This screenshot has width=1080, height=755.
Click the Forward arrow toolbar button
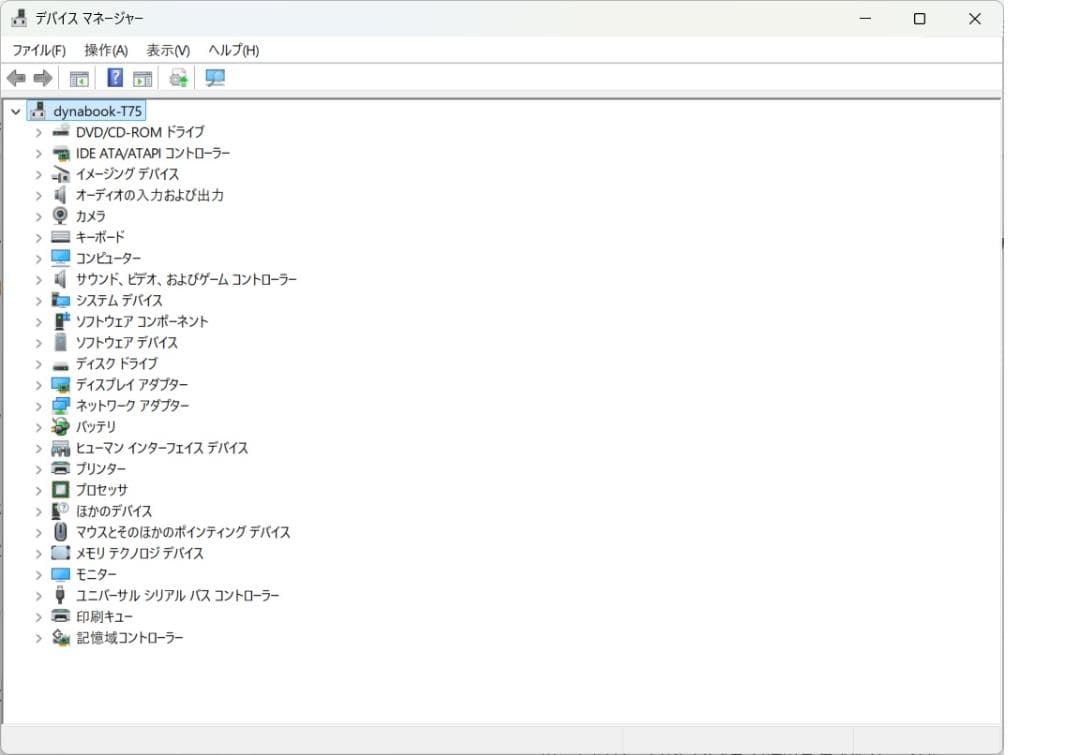(42, 78)
